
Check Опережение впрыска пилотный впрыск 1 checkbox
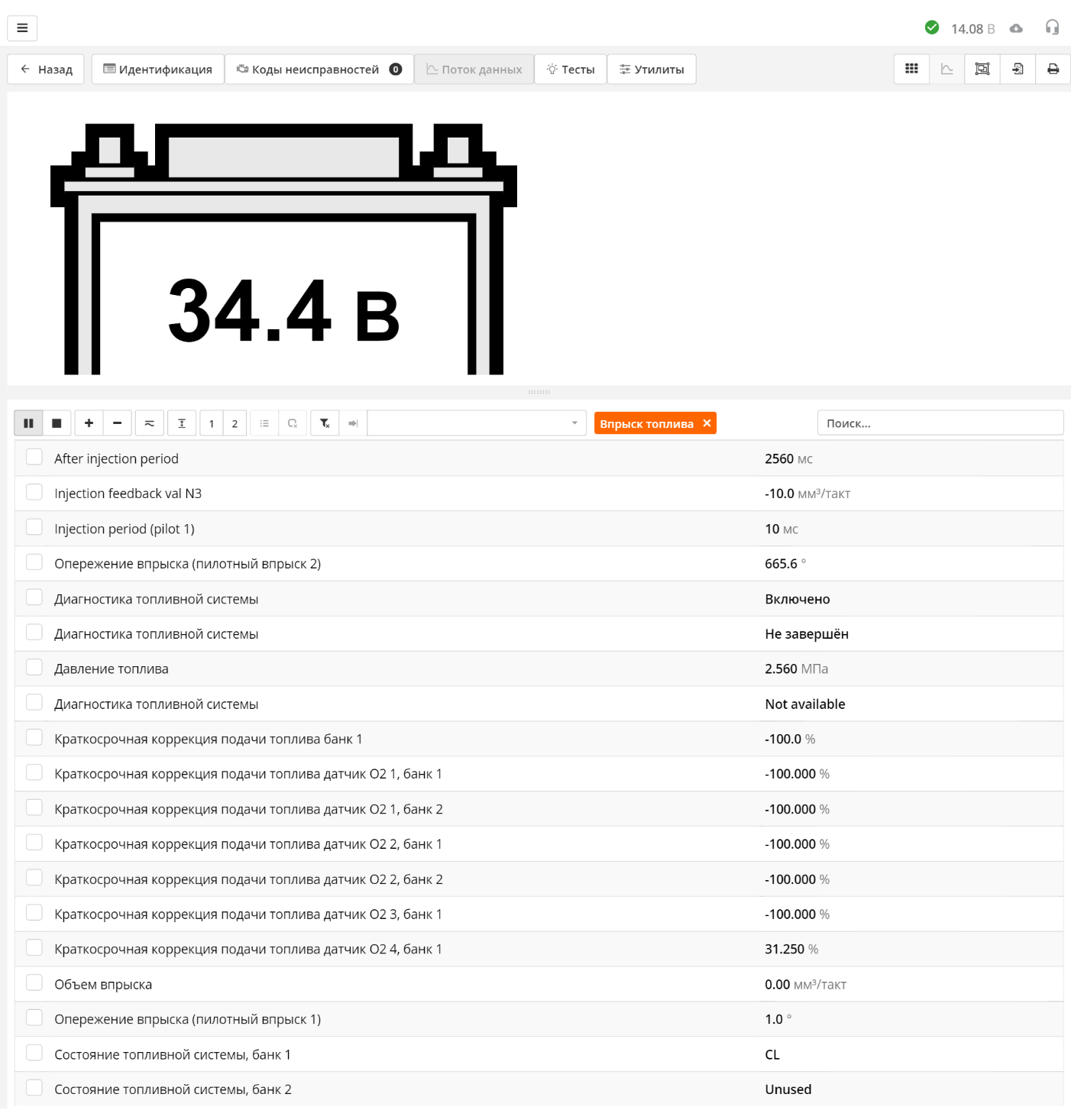point(34,1018)
